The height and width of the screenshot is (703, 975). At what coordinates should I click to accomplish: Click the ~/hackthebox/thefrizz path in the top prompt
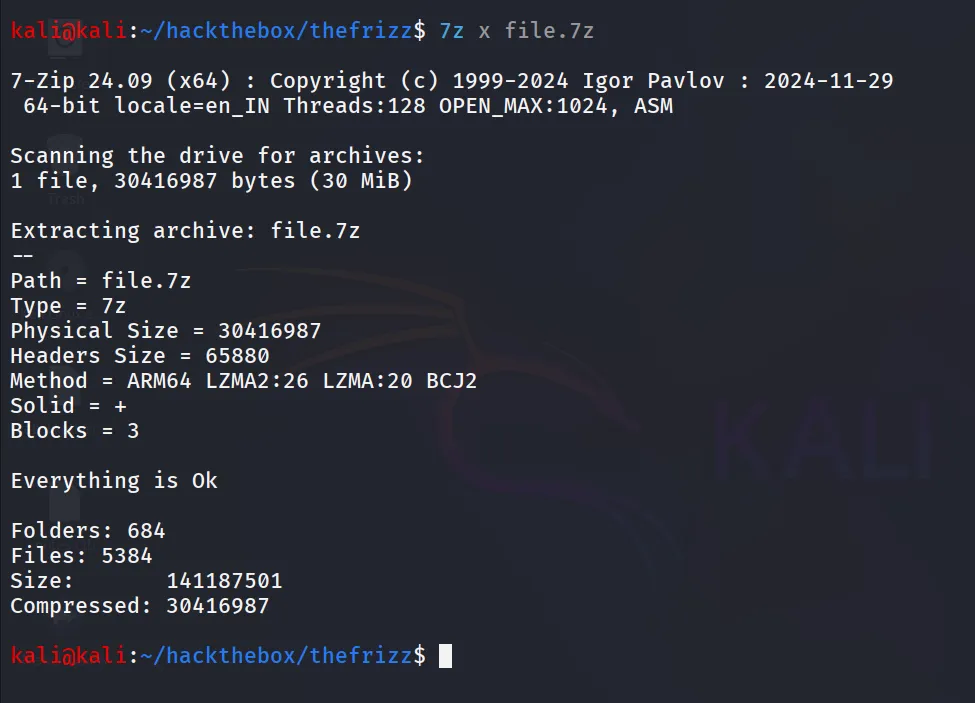coord(277,30)
